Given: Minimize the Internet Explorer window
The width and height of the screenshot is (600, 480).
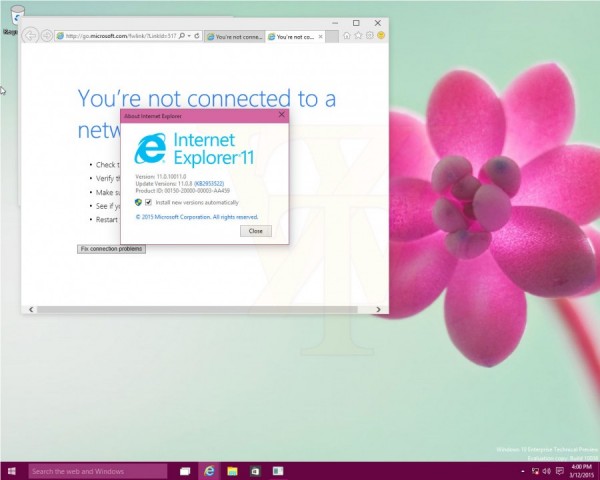Looking at the screenshot, I should 335,23.
